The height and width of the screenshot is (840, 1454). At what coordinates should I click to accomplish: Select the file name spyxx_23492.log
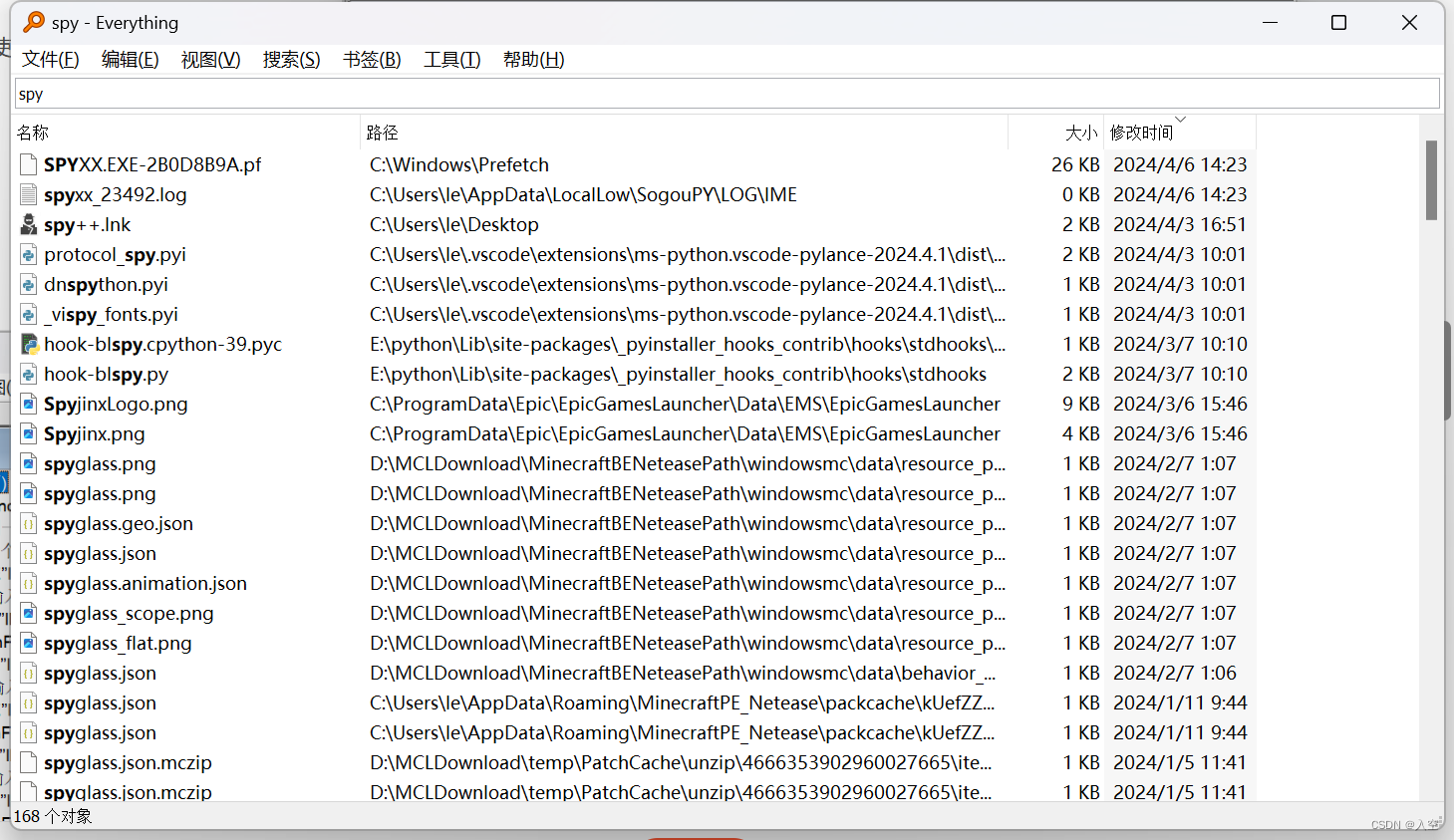(x=116, y=194)
